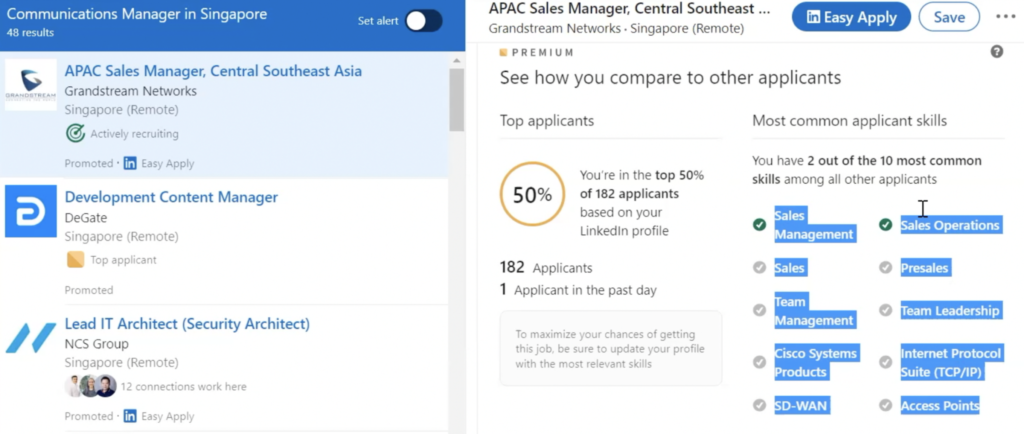The image size is (1024, 434).
Task: Click LinkedIn icon beside Easy Apply under Grandstream
Action: (130, 163)
